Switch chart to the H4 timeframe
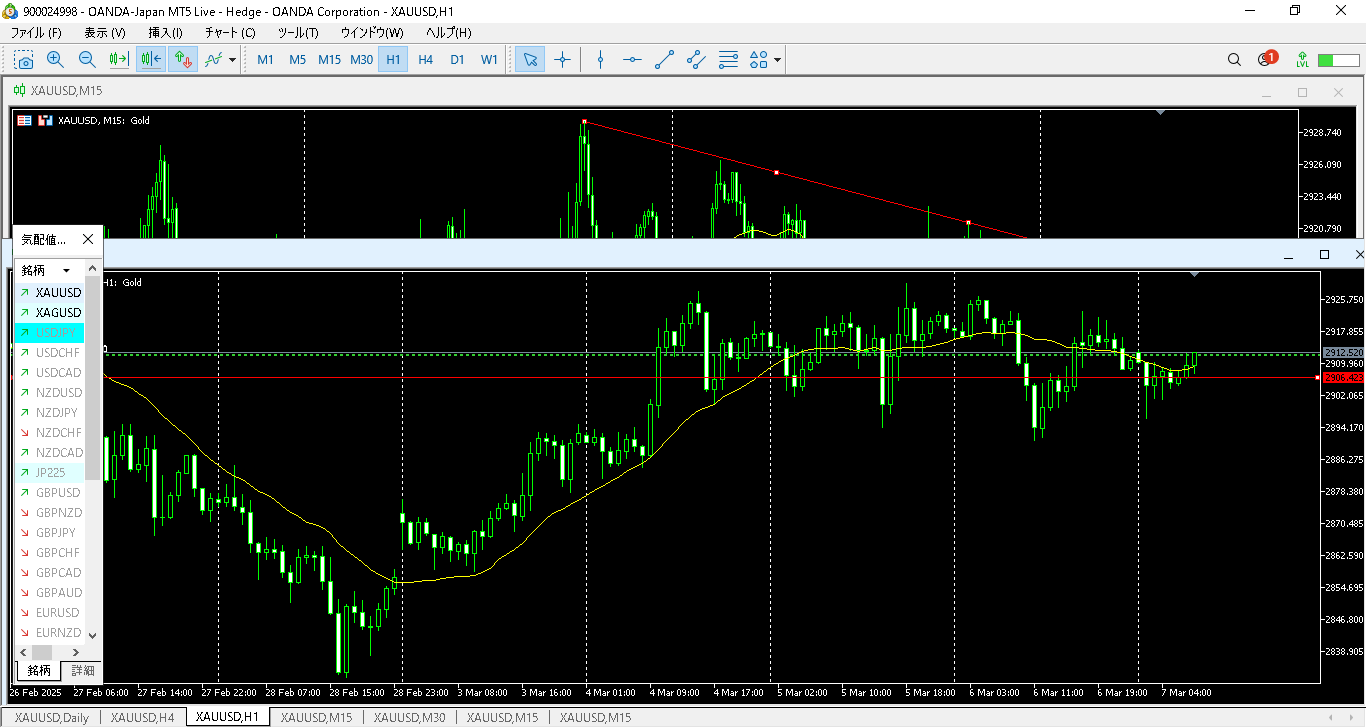1366x728 pixels. 425,59
